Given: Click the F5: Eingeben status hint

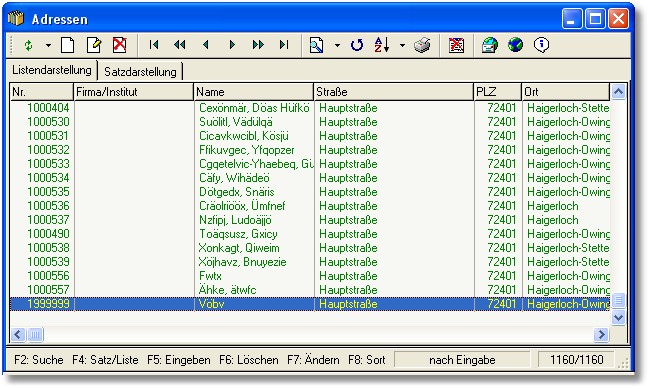Looking at the screenshot, I should click(x=179, y=360).
